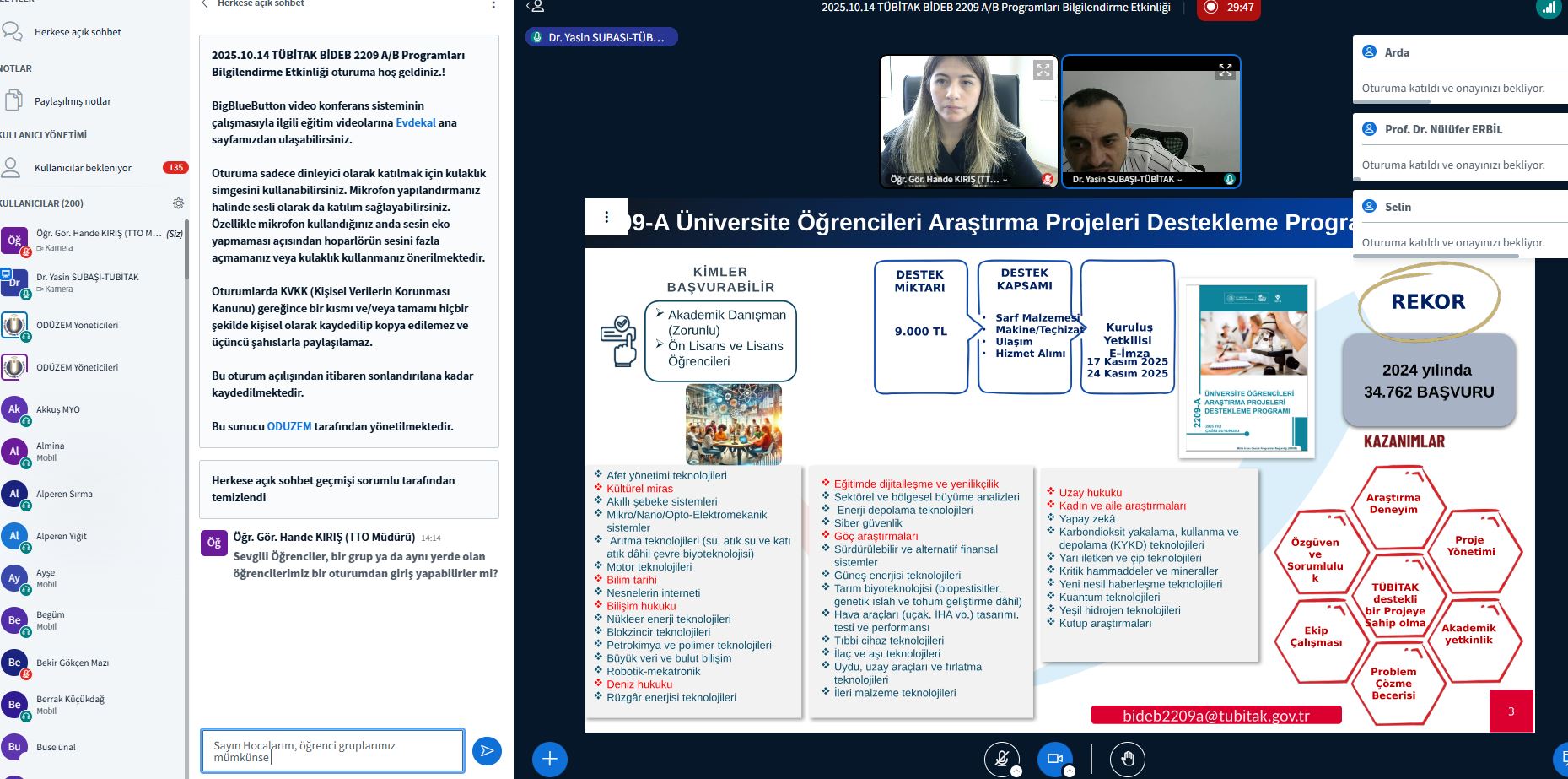Click the connection status signal icon
1568x779 pixels.
coord(1548,8)
